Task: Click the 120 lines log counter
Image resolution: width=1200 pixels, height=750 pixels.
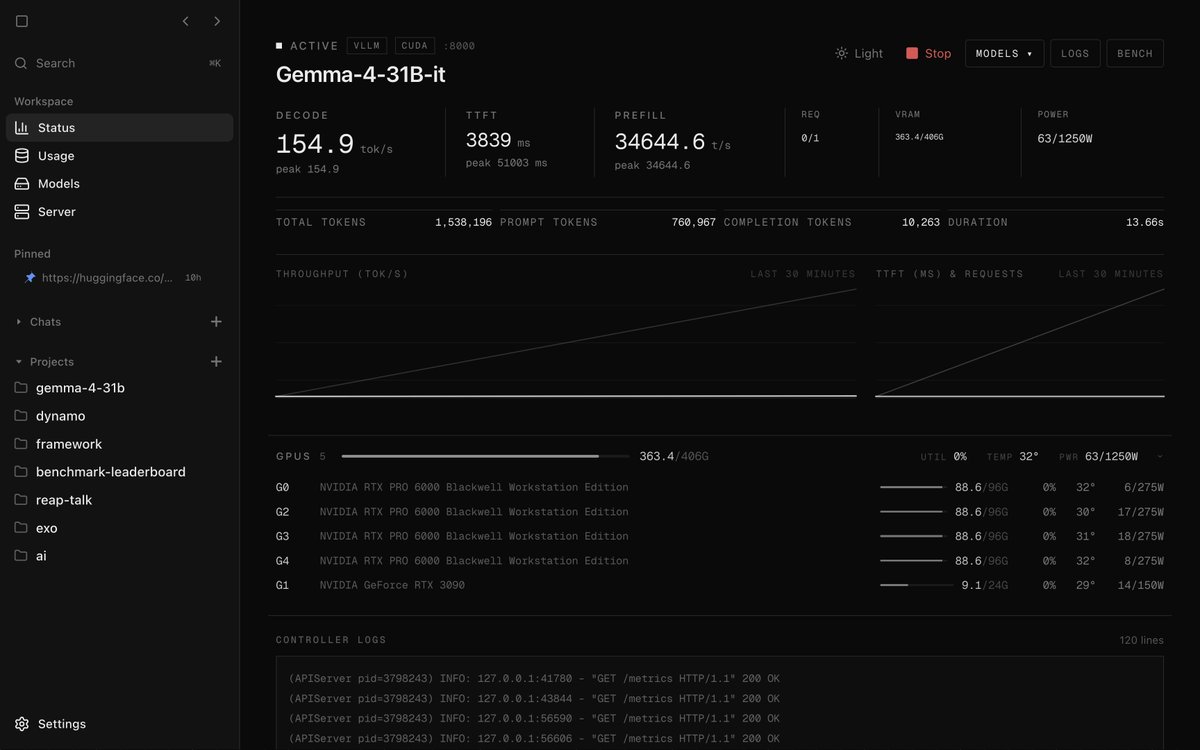Action: pos(1142,640)
